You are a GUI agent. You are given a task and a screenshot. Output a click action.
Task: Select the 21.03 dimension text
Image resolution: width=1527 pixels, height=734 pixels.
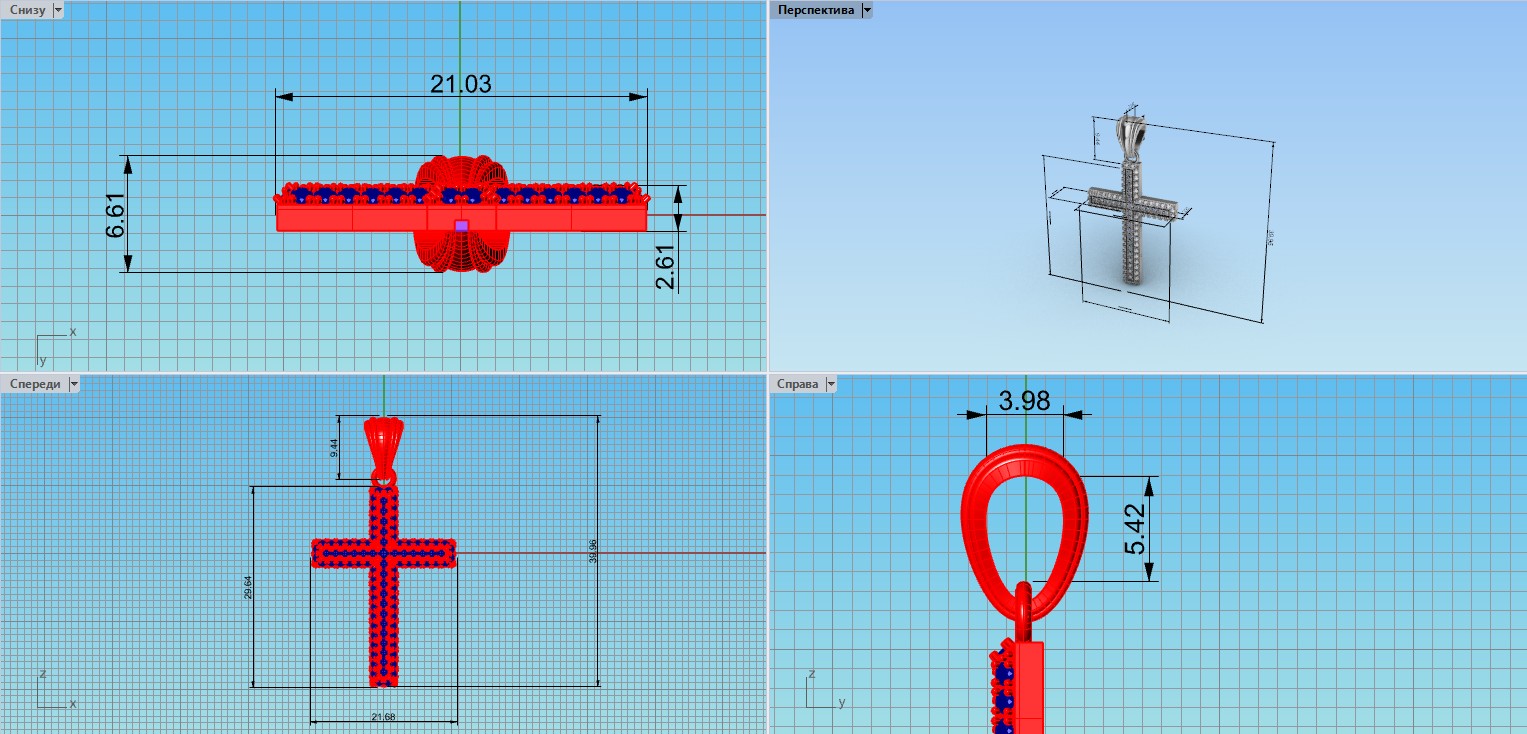pyautogui.click(x=461, y=85)
